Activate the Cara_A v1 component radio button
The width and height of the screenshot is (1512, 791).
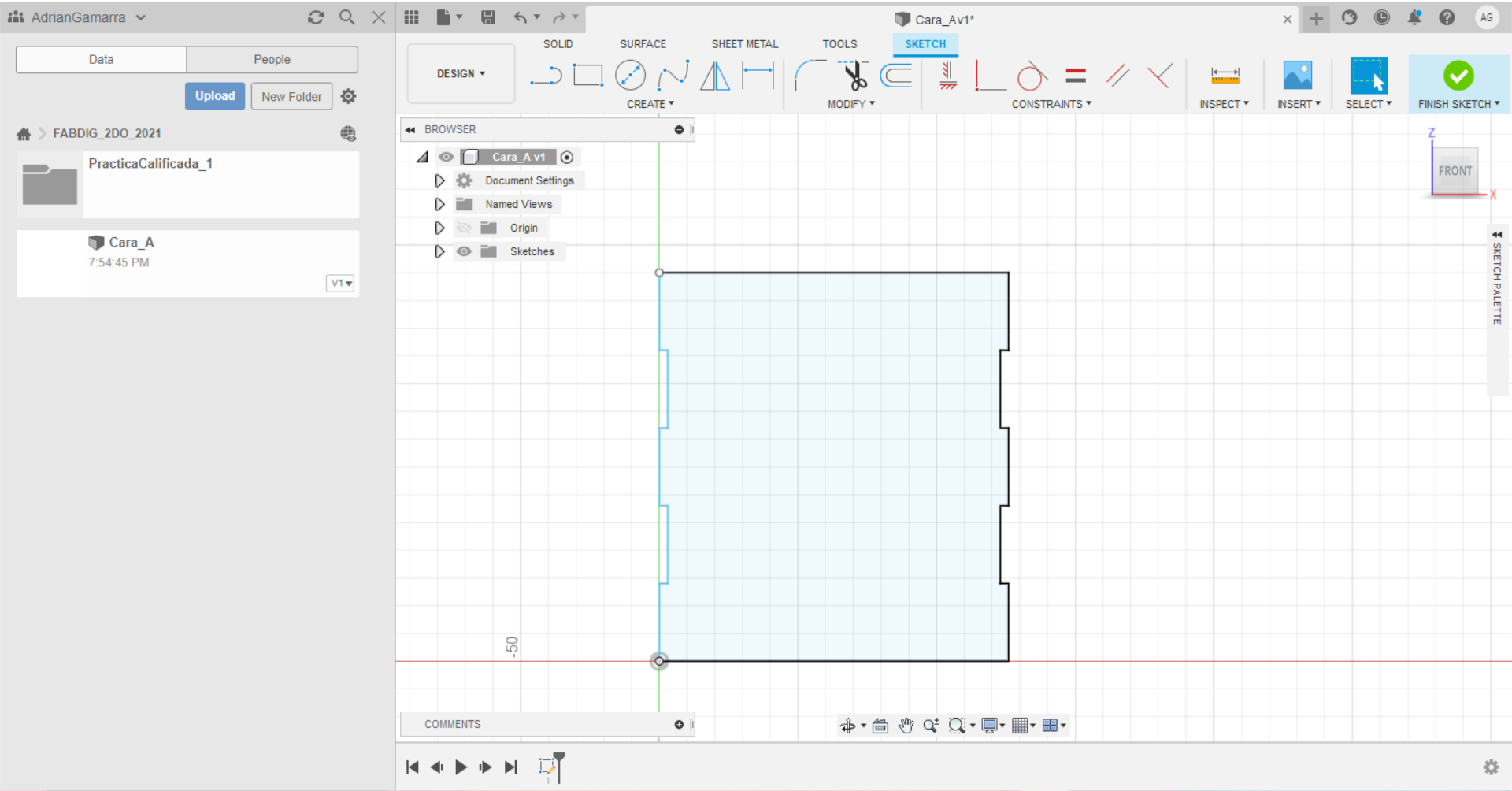tap(567, 157)
